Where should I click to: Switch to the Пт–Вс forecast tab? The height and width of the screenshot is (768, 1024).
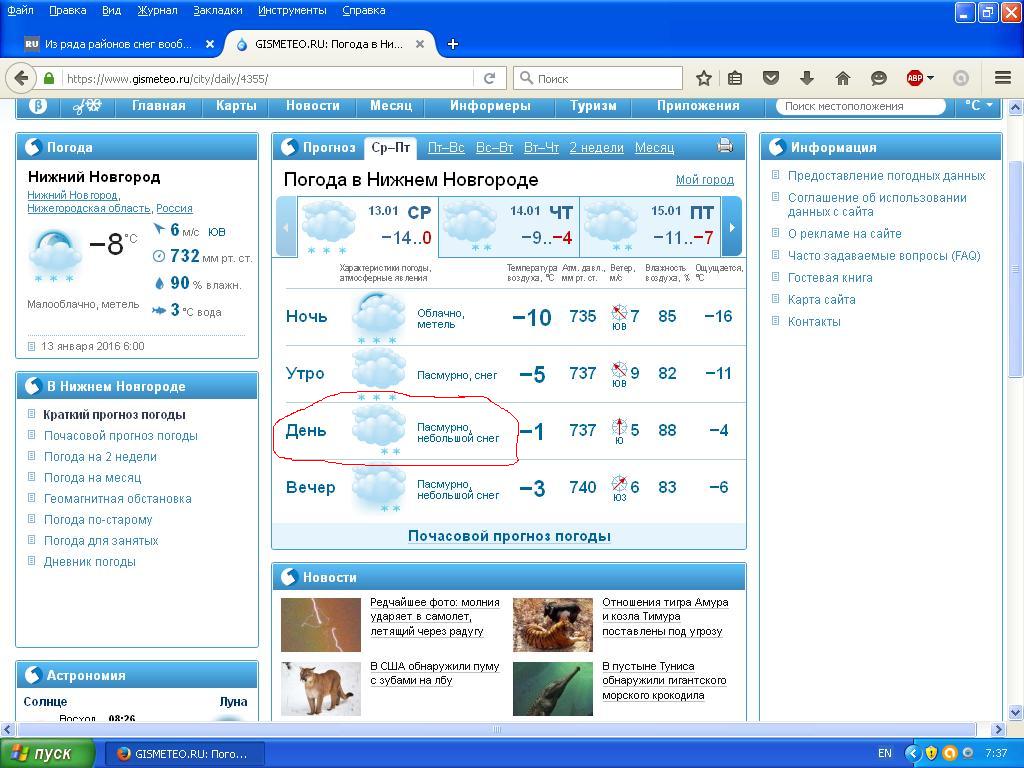(x=446, y=147)
